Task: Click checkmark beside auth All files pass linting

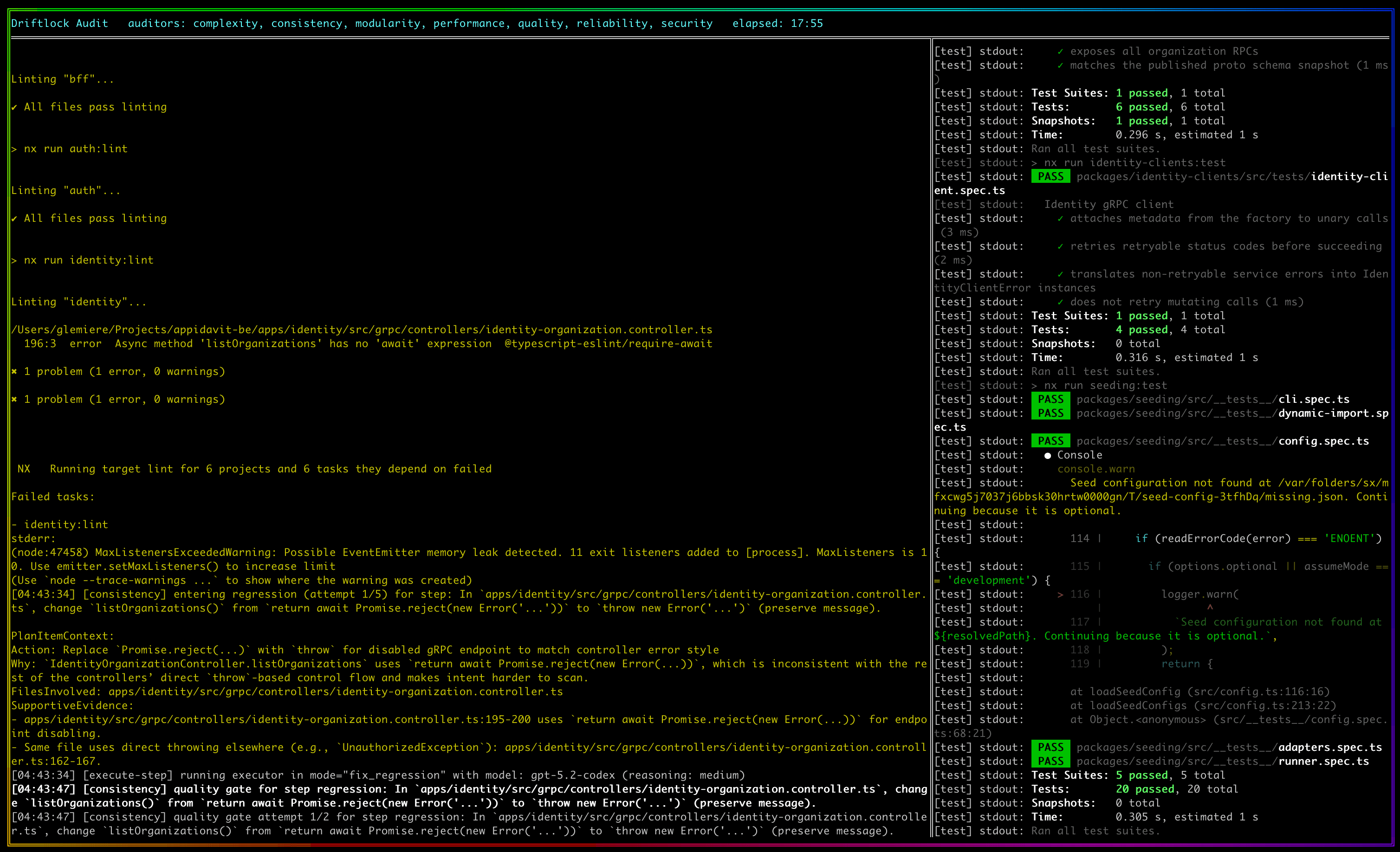Action: tap(14, 218)
